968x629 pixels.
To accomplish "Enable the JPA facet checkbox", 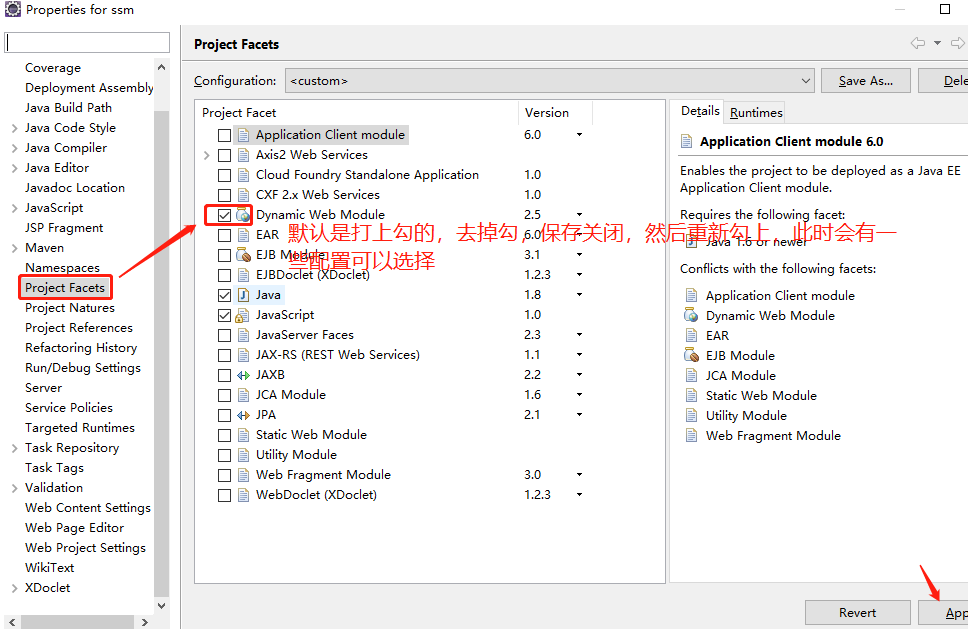I will coord(225,415).
